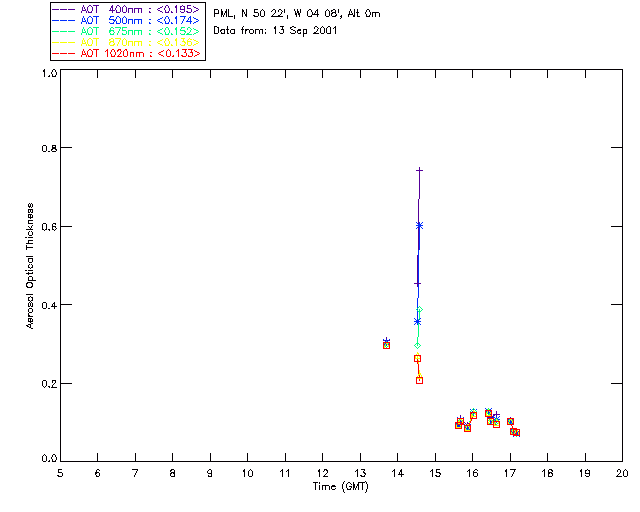Click the 'Data from: 13 Sep 2001' label
The height and width of the screenshot is (512, 640).
coord(275,31)
